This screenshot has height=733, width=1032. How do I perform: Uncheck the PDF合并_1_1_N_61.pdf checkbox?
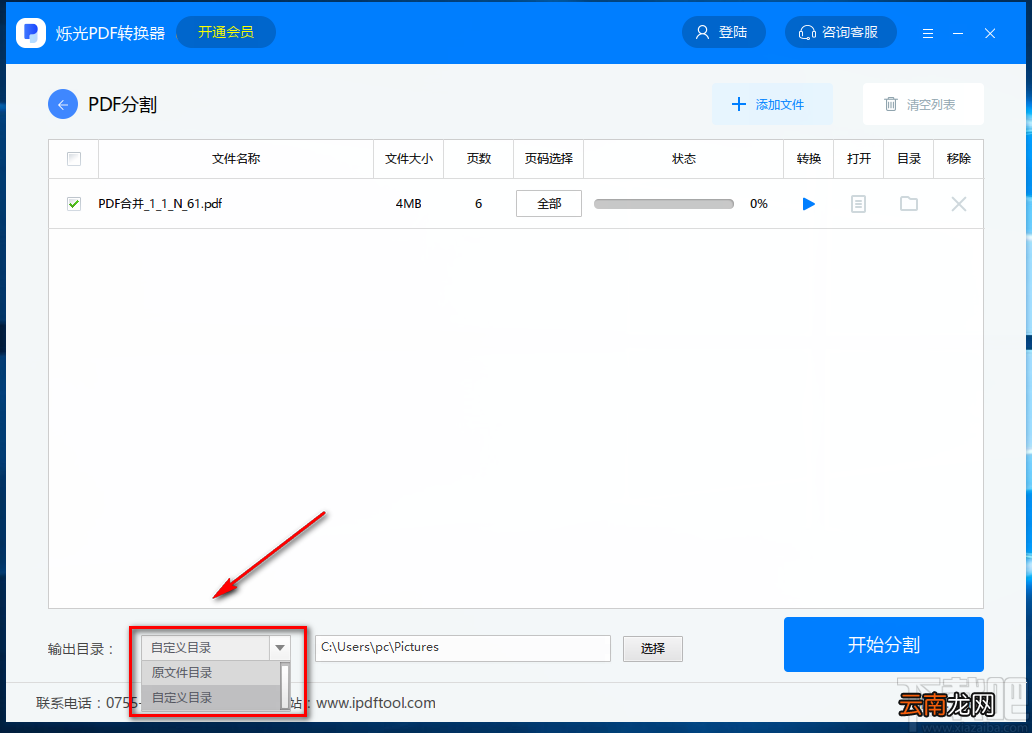(x=74, y=204)
